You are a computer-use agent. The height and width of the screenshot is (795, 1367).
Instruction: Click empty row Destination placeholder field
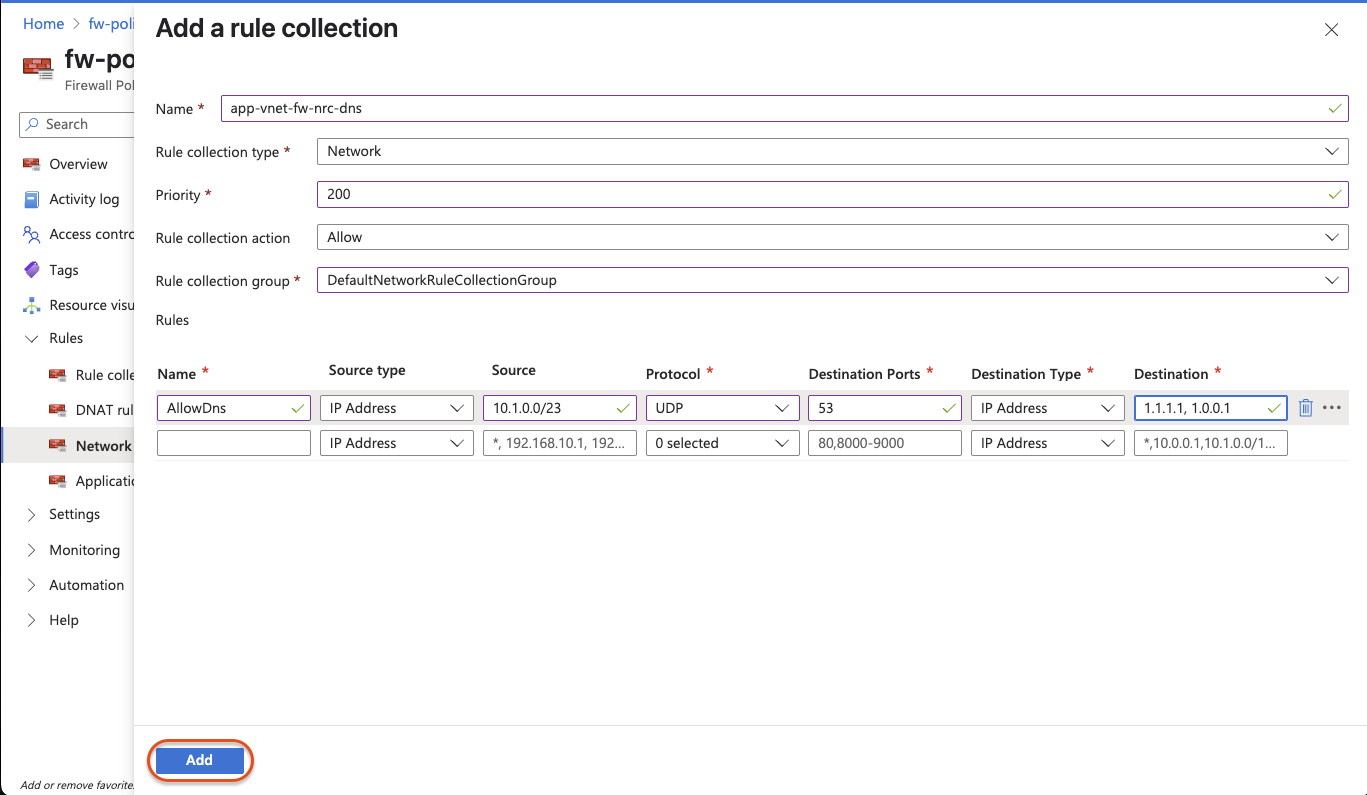1210,443
